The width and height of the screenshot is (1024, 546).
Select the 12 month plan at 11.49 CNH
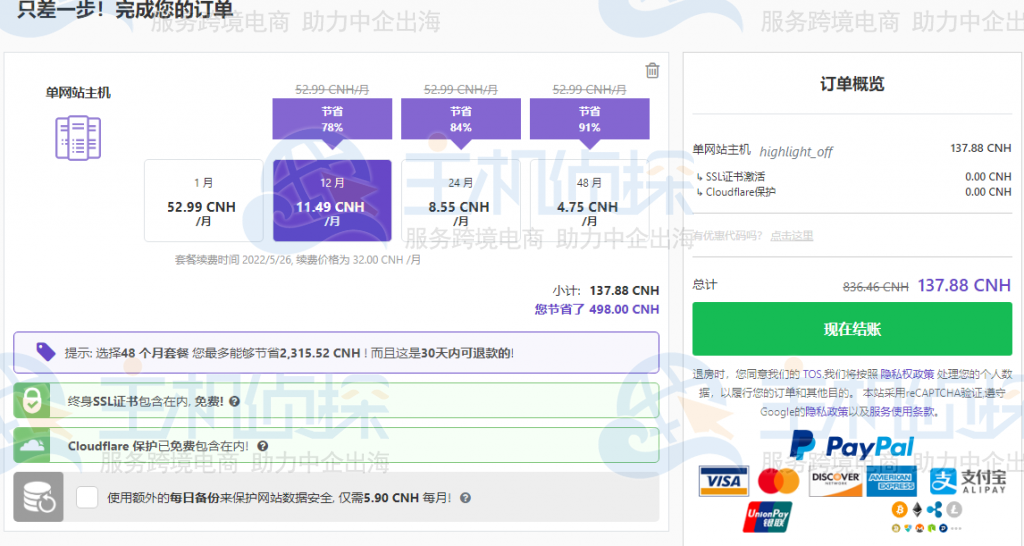332,201
